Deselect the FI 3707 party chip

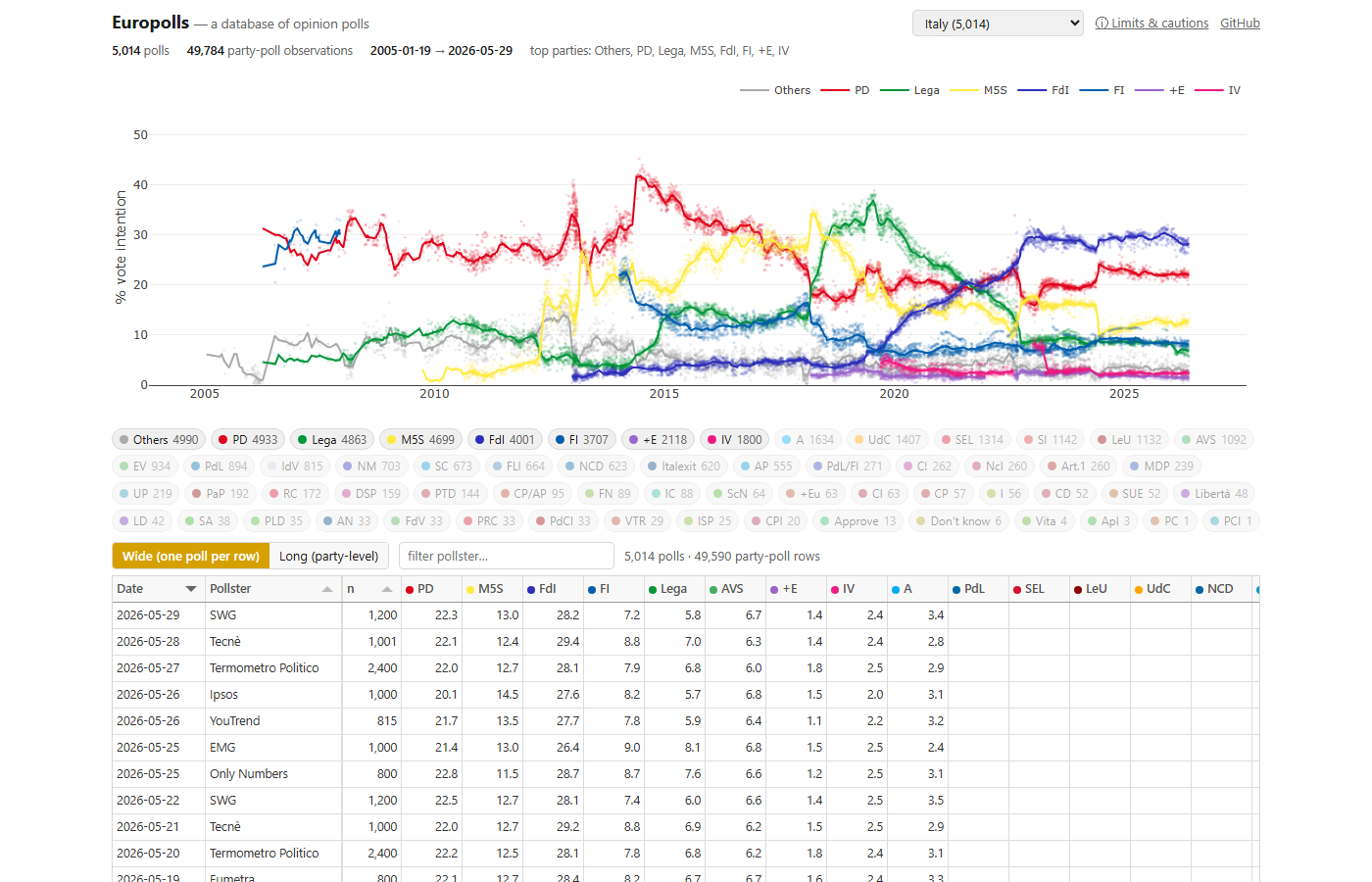tap(582, 440)
